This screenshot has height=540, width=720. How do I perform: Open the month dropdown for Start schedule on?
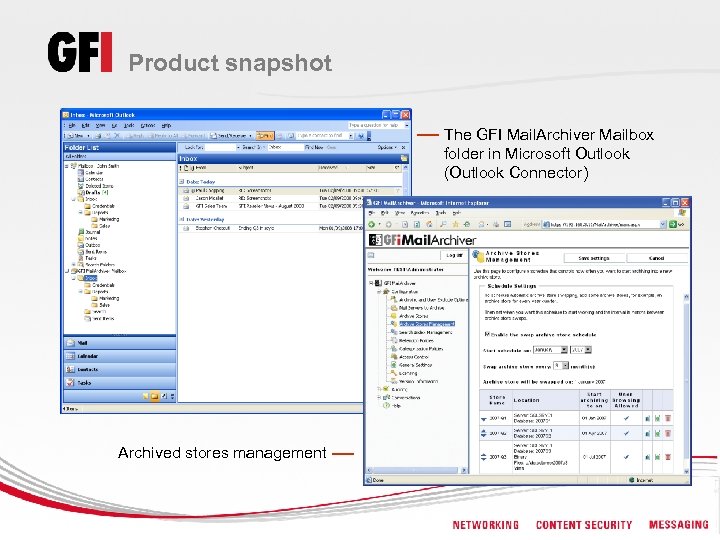[564, 350]
